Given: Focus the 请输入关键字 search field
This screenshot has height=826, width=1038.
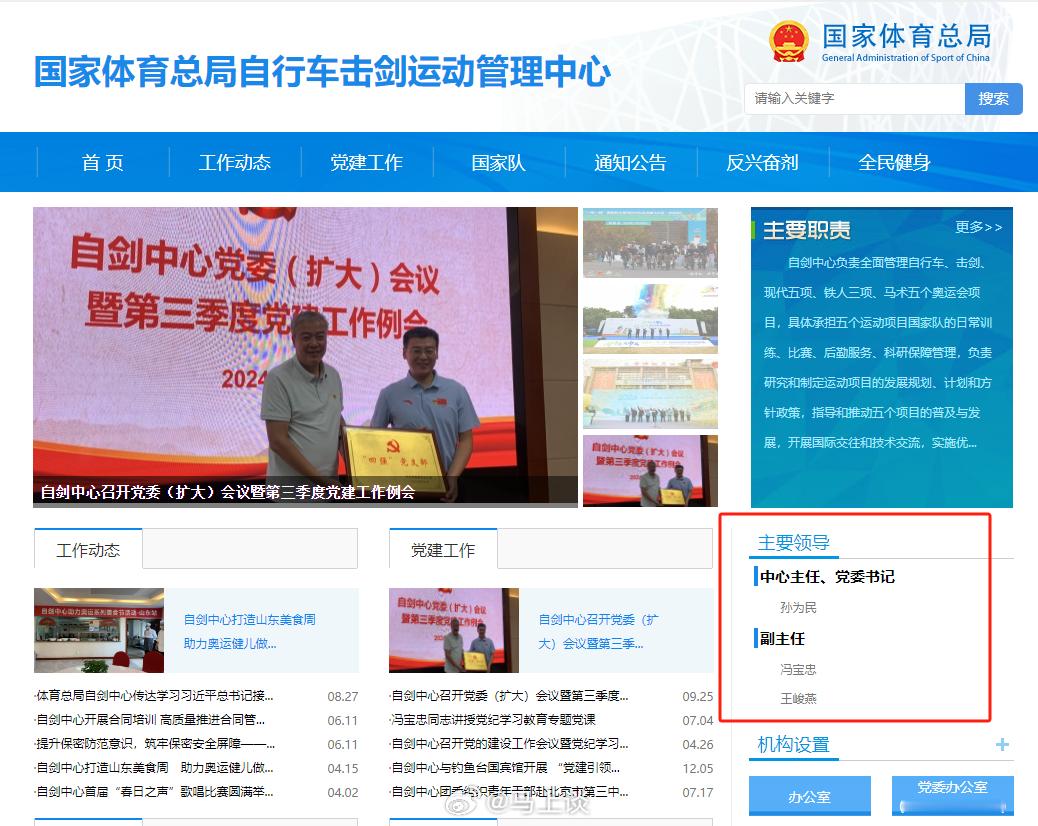Looking at the screenshot, I should [x=855, y=99].
